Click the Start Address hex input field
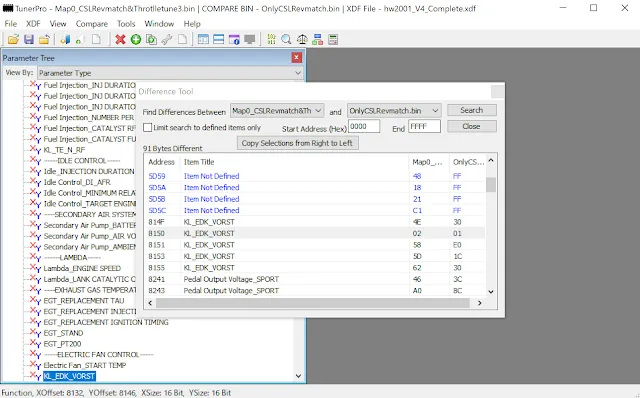 pos(364,127)
